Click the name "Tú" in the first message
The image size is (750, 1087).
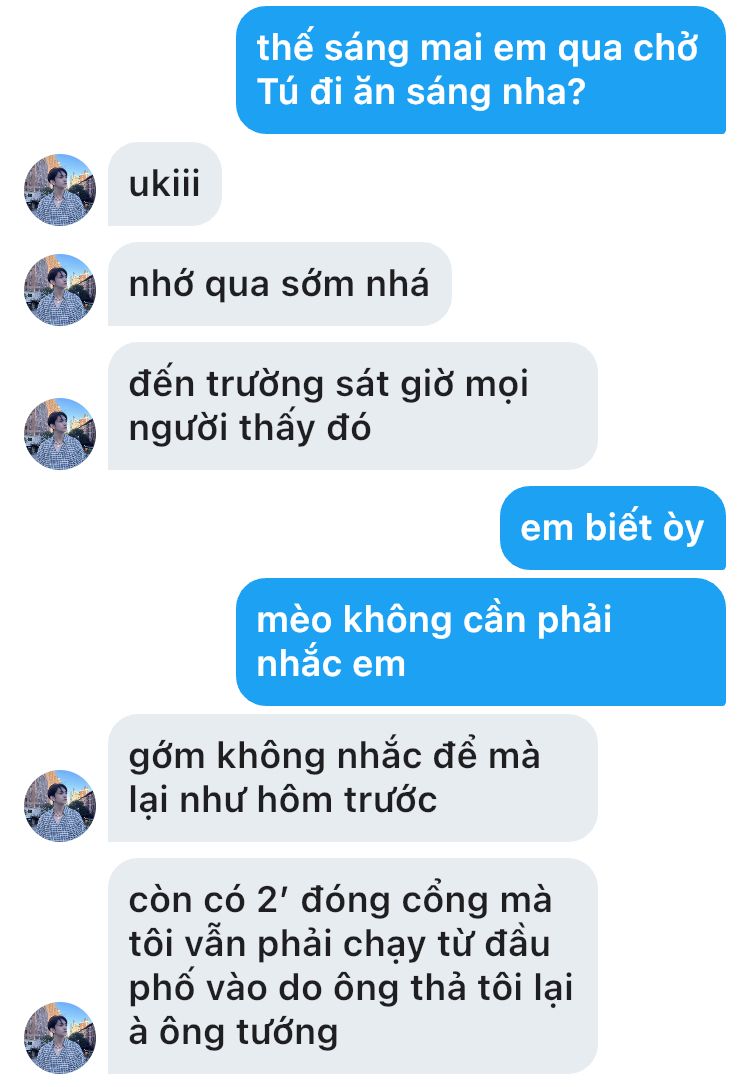pyautogui.click(x=277, y=92)
